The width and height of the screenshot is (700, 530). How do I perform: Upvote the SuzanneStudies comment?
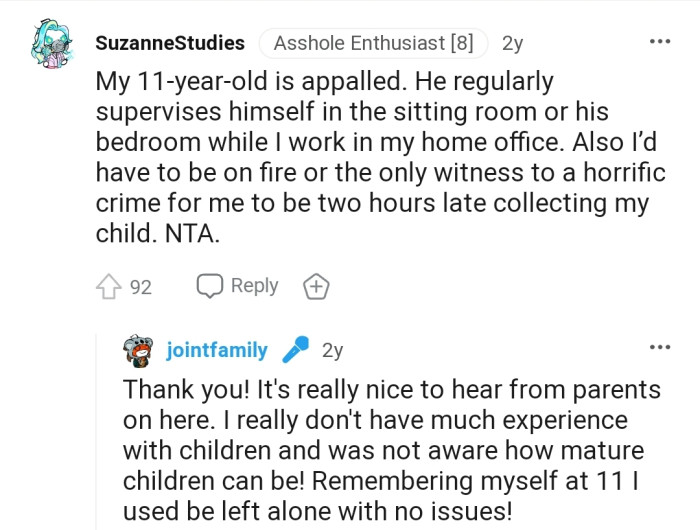pyautogui.click(x=107, y=287)
